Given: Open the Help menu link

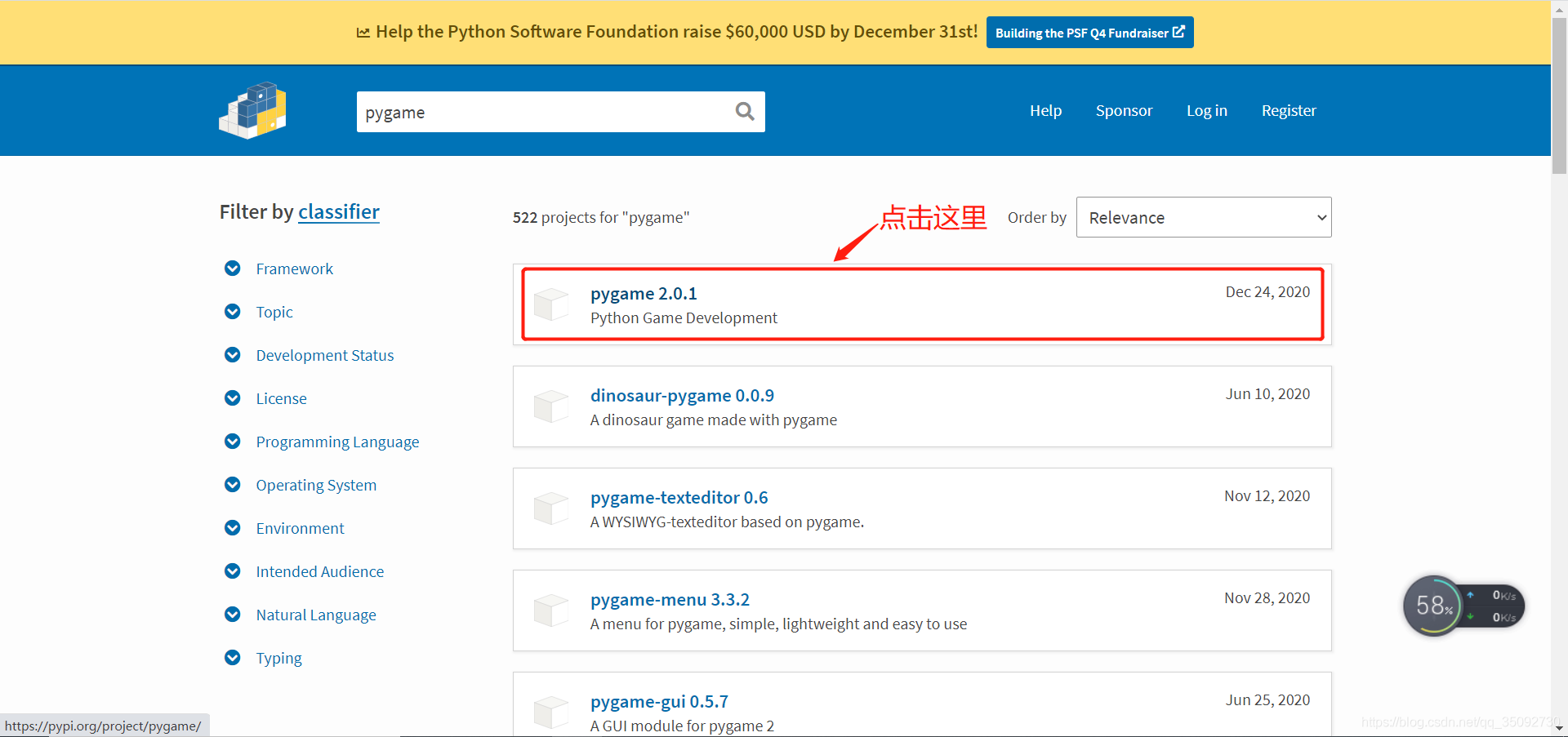Looking at the screenshot, I should click(1045, 110).
